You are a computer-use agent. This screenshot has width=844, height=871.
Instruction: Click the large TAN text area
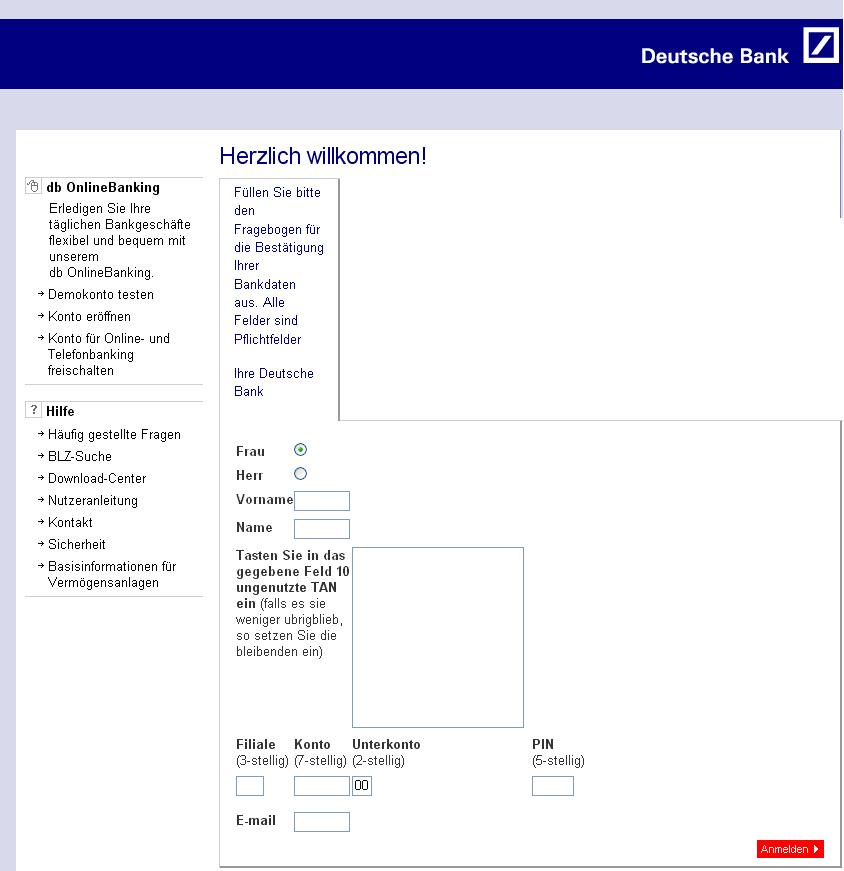click(x=438, y=637)
